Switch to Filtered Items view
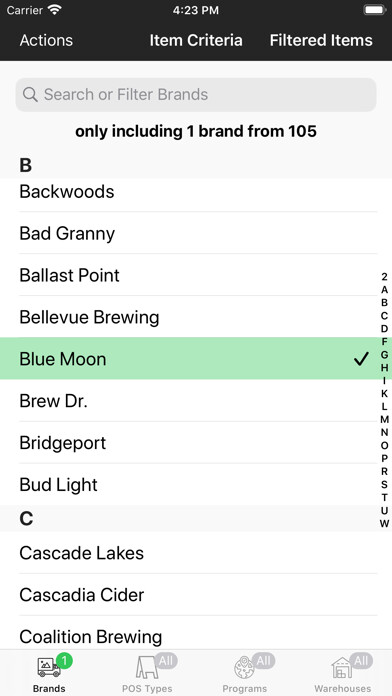 click(321, 40)
